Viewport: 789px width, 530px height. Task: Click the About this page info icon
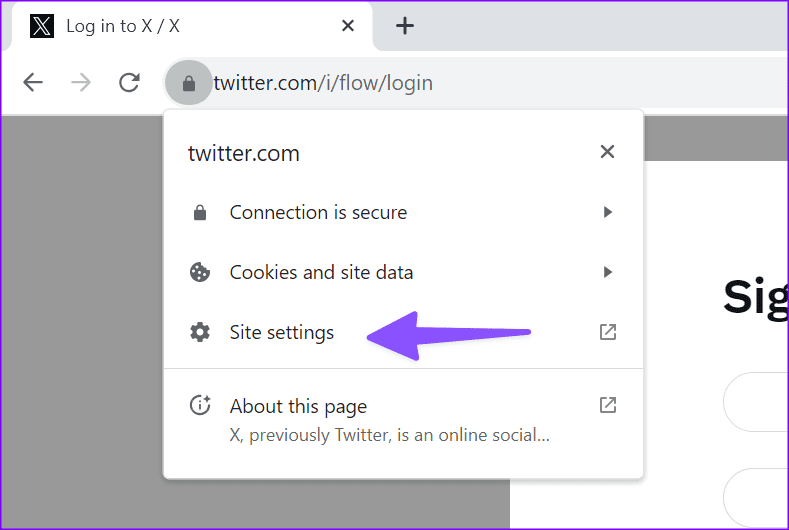point(200,405)
